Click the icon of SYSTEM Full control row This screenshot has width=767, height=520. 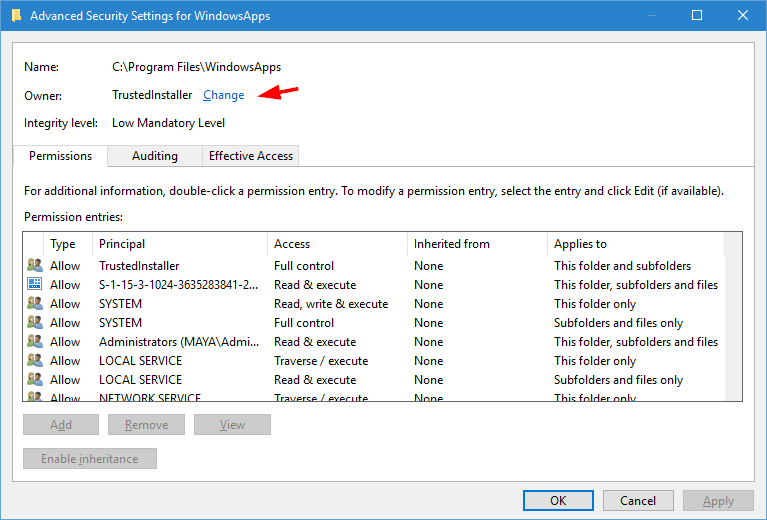pos(35,322)
